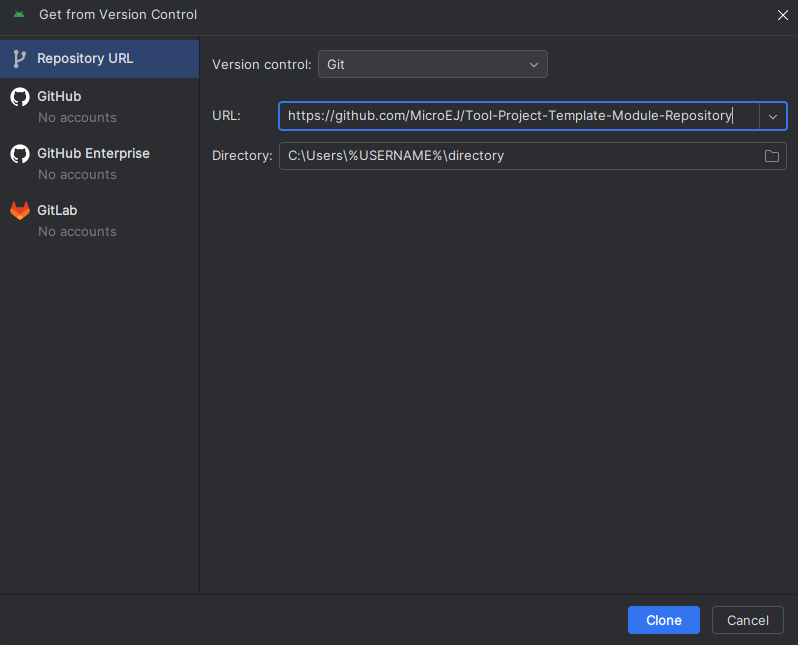The height and width of the screenshot is (645, 798).
Task: Click the GitLab fox icon
Action: 19,211
